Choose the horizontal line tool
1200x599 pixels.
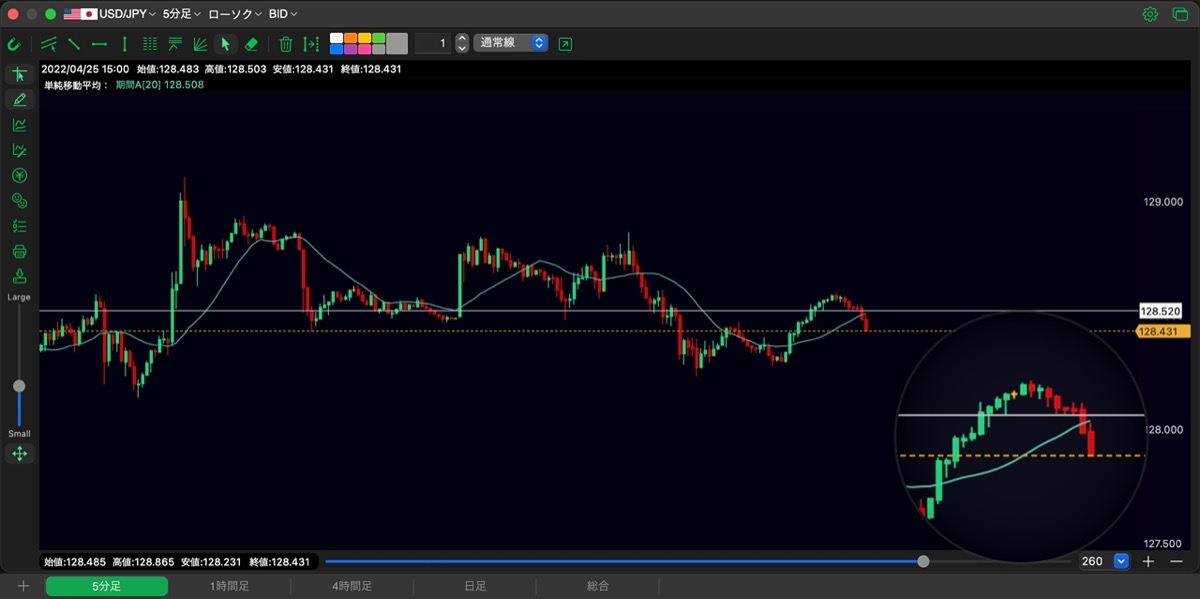99,44
